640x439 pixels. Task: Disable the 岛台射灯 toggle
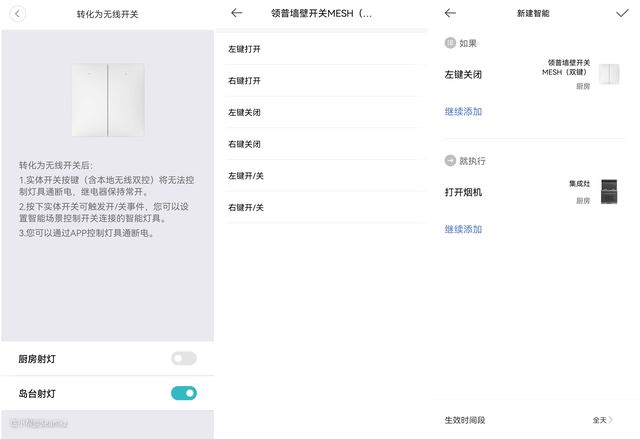coord(184,393)
